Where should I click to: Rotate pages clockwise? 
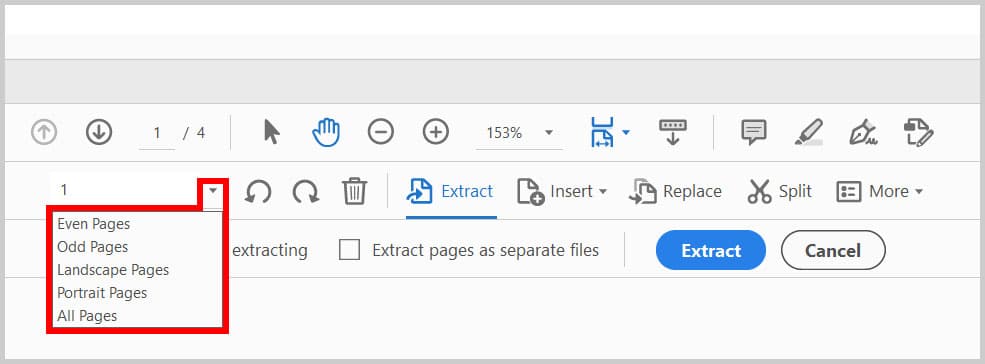(x=306, y=191)
